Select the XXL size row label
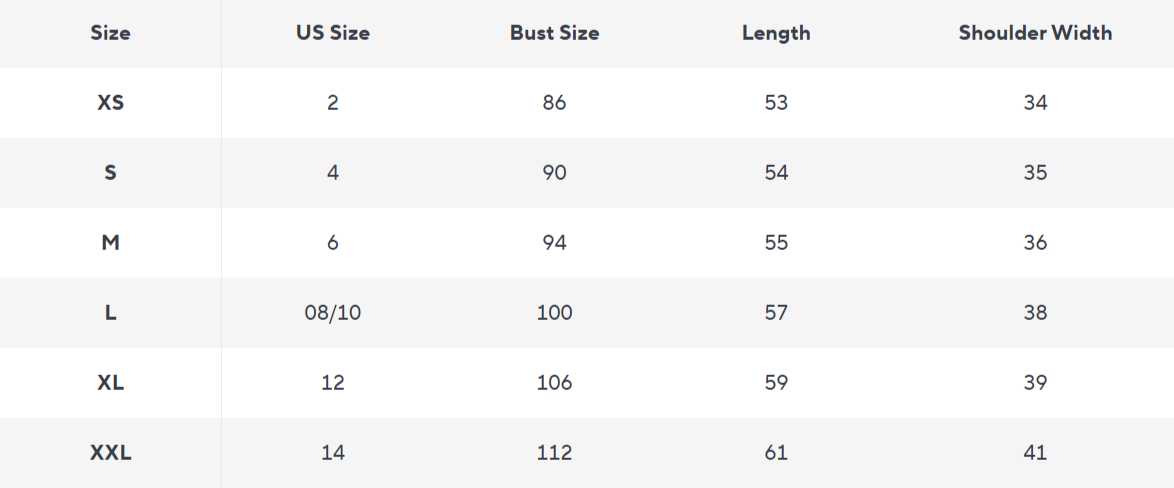The width and height of the screenshot is (1174, 488). tap(110, 453)
